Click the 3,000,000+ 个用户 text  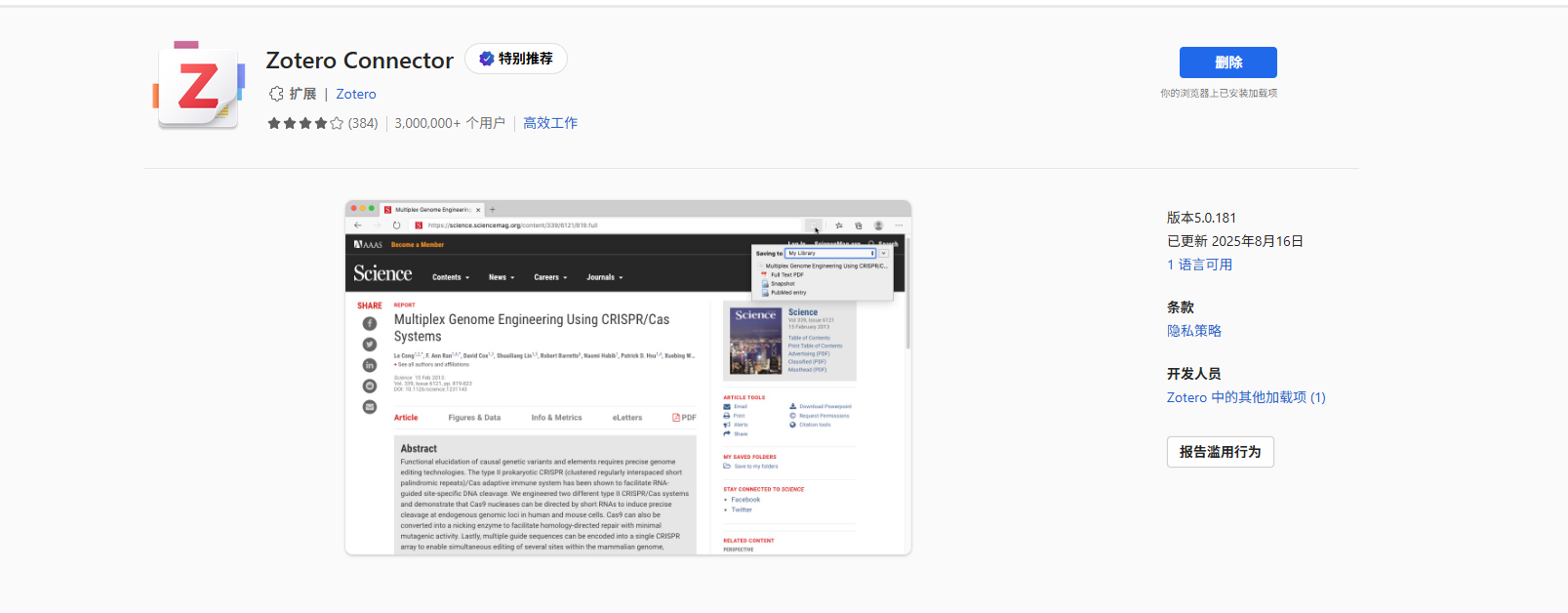point(450,123)
